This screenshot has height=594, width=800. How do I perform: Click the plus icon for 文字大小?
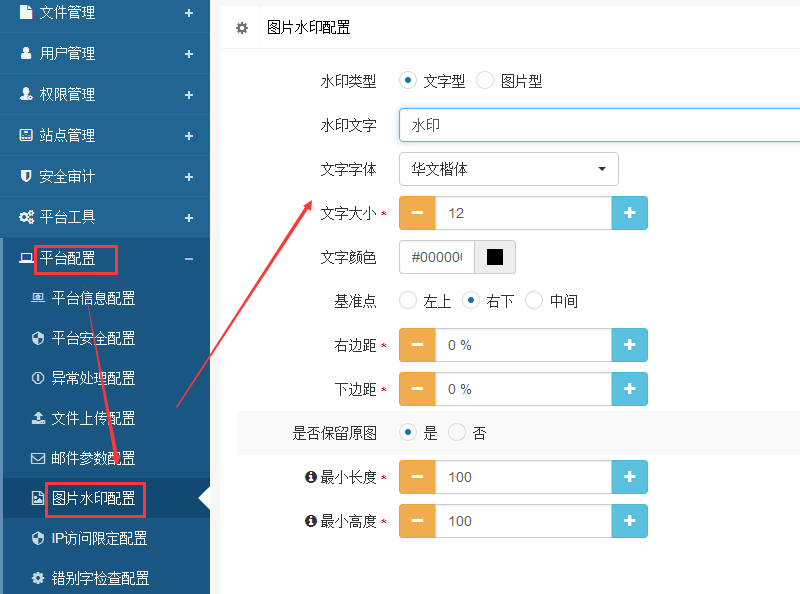pyautogui.click(x=629, y=213)
